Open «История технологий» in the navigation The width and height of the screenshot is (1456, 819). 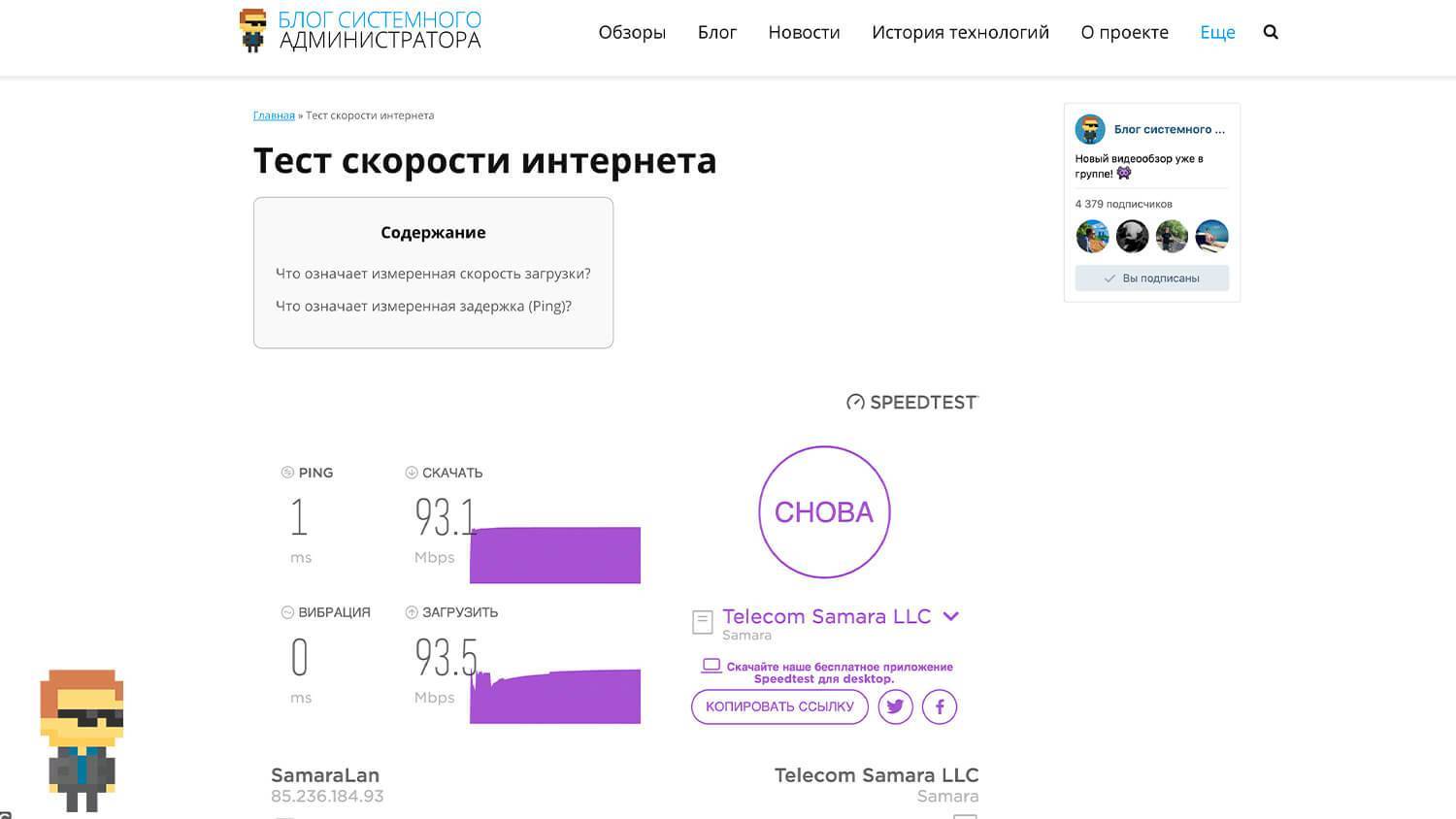coord(960,32)
